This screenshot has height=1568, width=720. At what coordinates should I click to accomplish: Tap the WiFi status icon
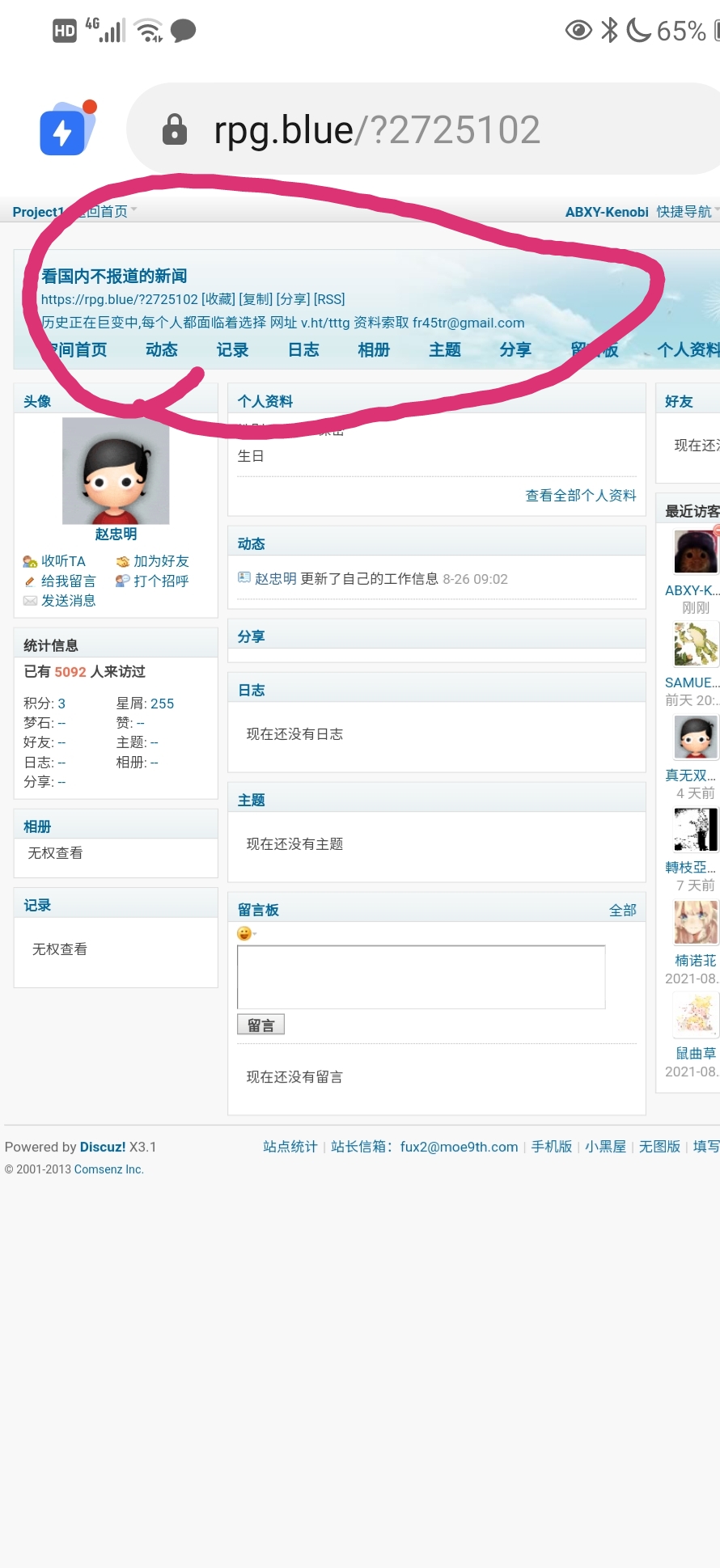(x=149, y=31)
